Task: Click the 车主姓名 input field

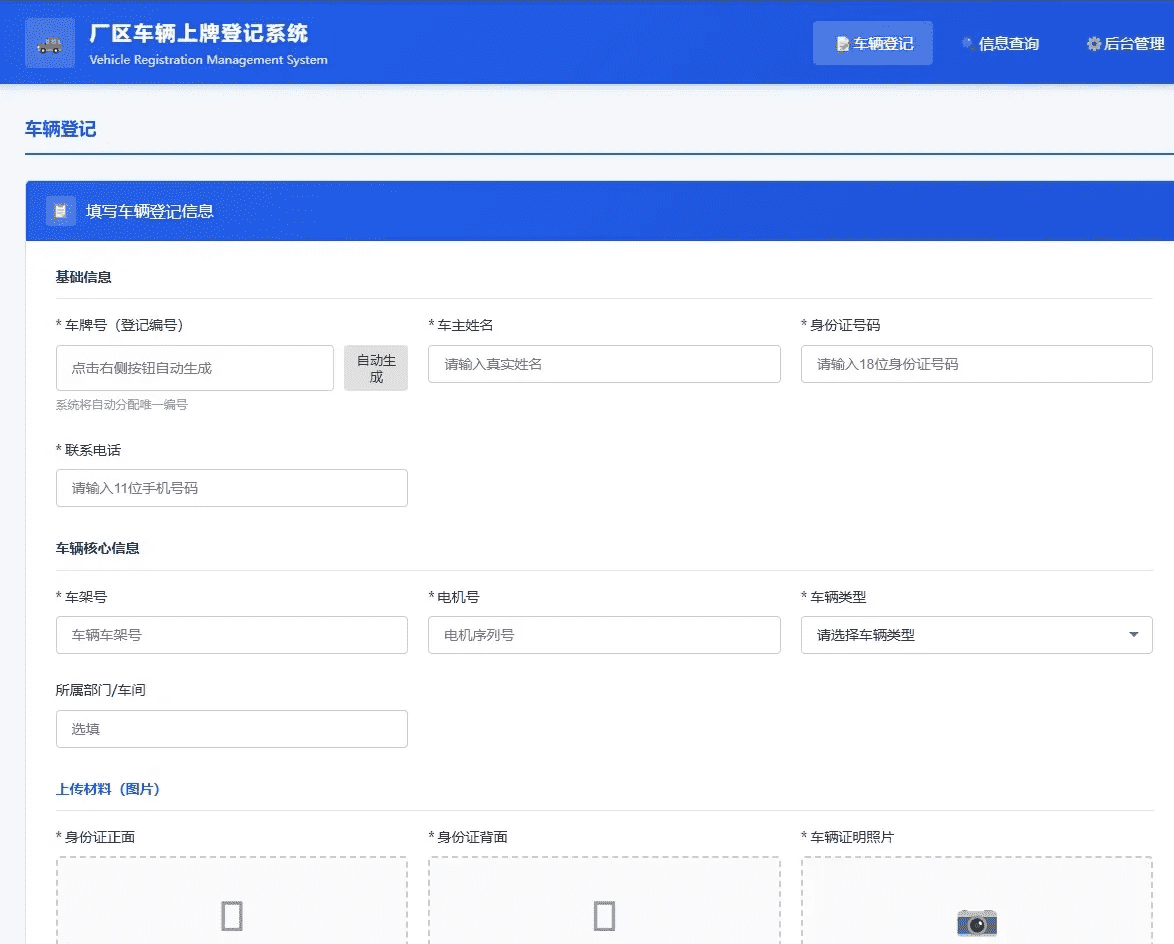Action: pos(604,364)
